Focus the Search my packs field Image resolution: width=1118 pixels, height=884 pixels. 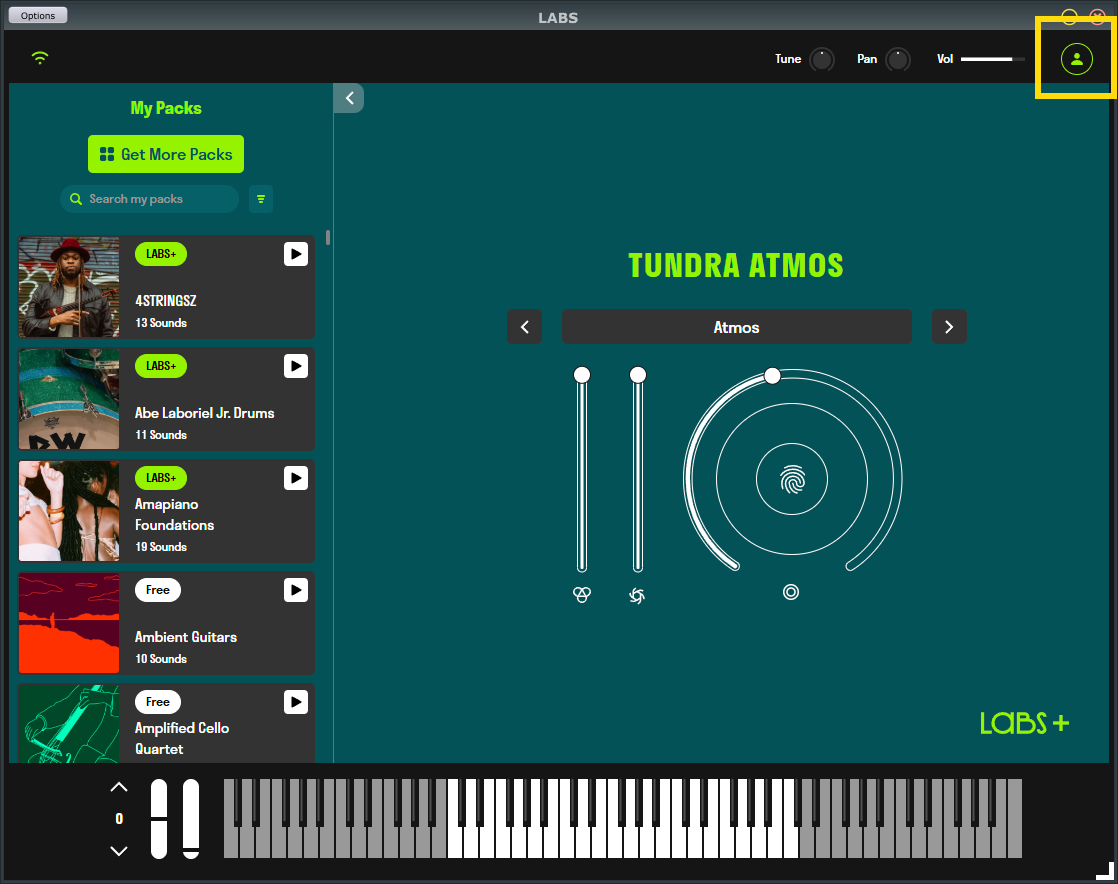tap(150, 199)
